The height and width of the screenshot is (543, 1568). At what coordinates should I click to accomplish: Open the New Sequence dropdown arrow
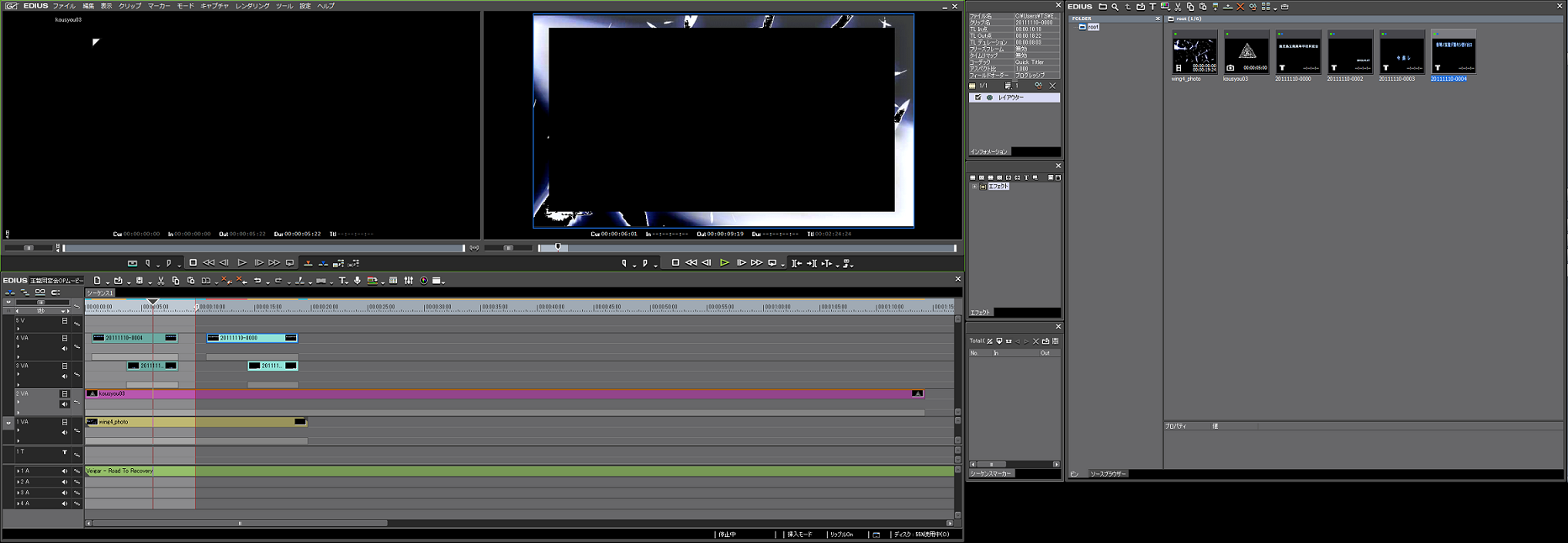[108, 282]
